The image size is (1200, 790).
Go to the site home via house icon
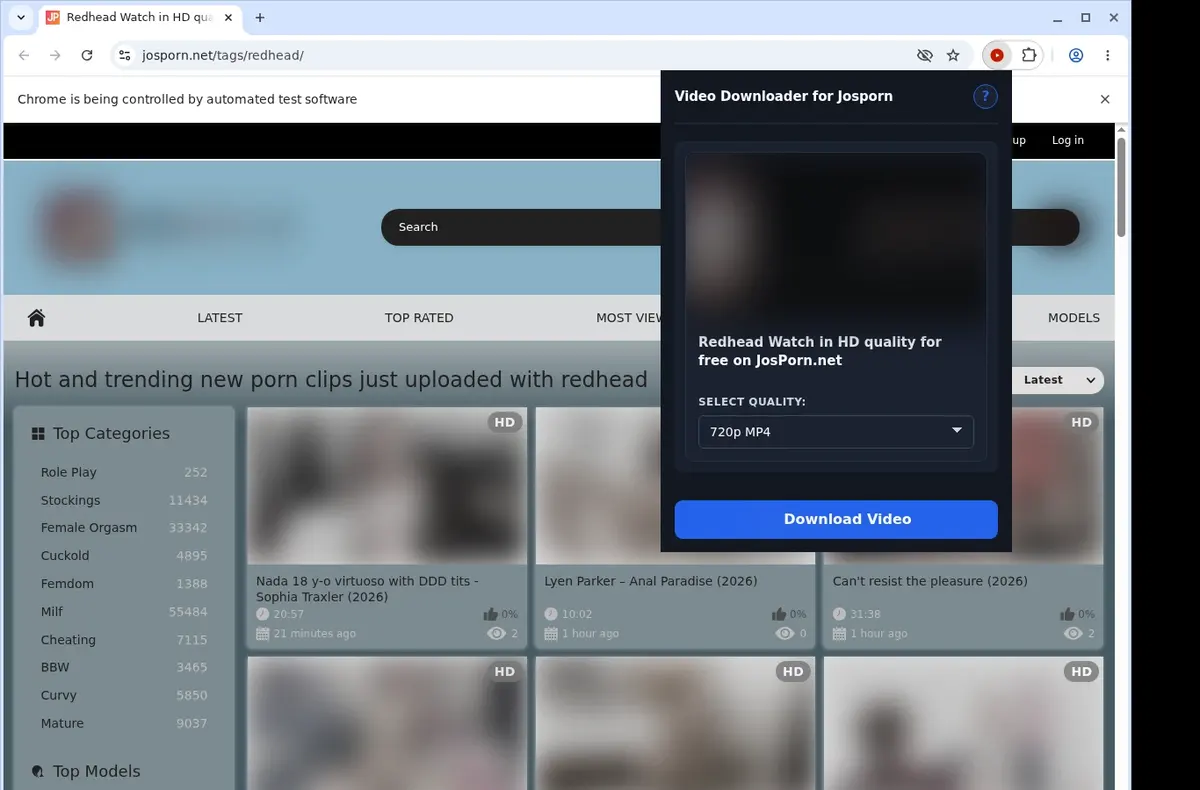37,318
